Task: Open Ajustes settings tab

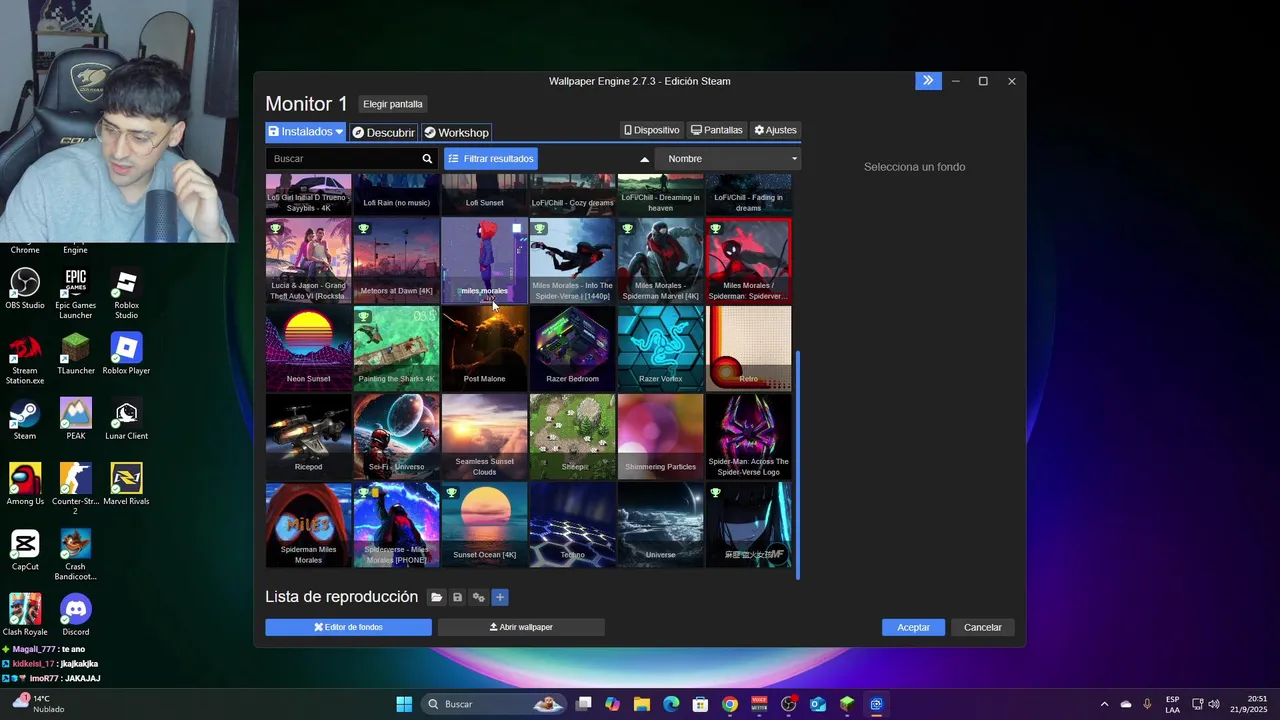Action: coord(775,130)
